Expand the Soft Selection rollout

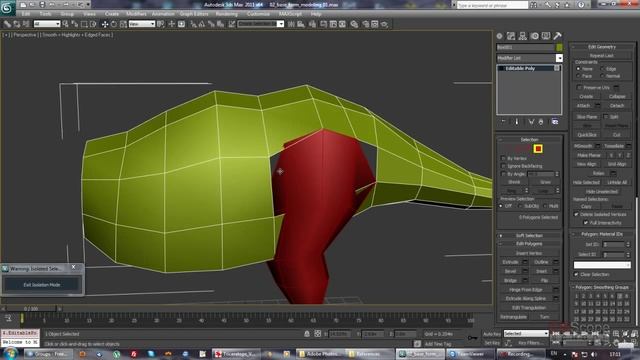529,236
